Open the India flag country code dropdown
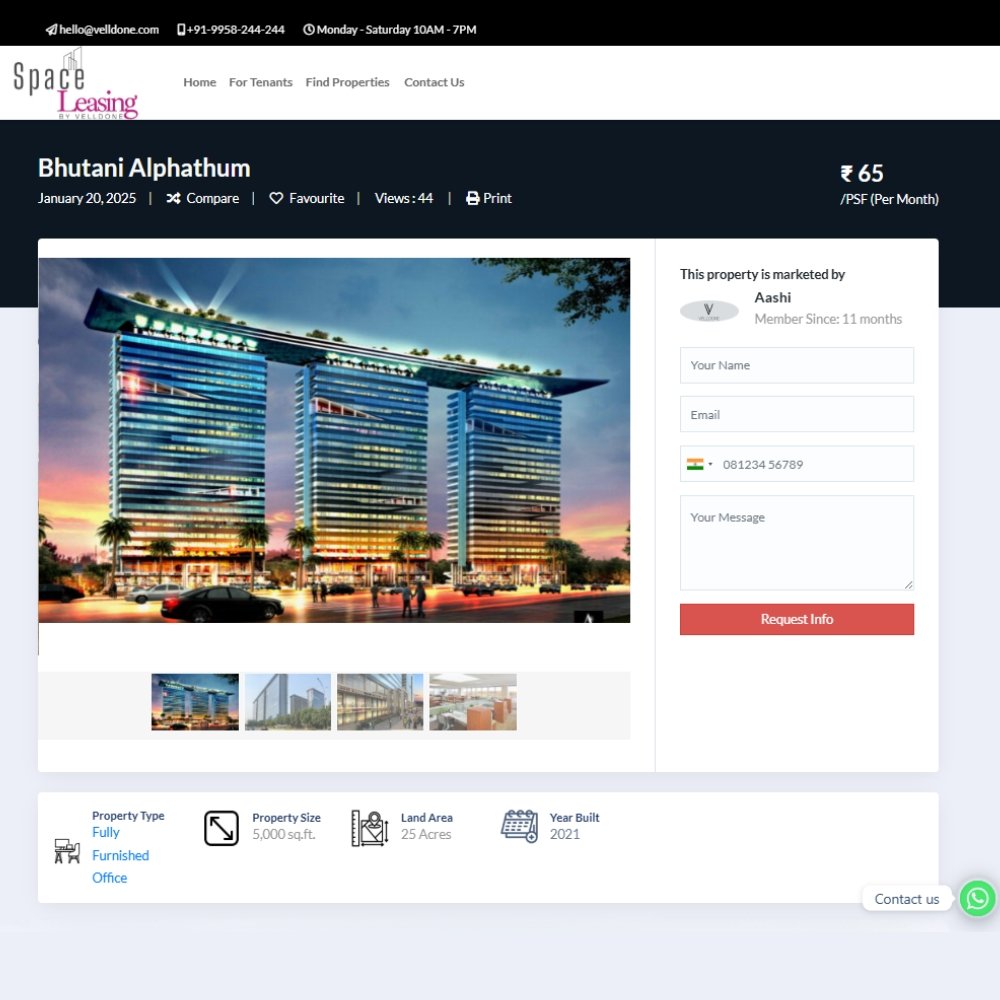The width and height of the screenshot is (1000, 1000). pos(699,464)
